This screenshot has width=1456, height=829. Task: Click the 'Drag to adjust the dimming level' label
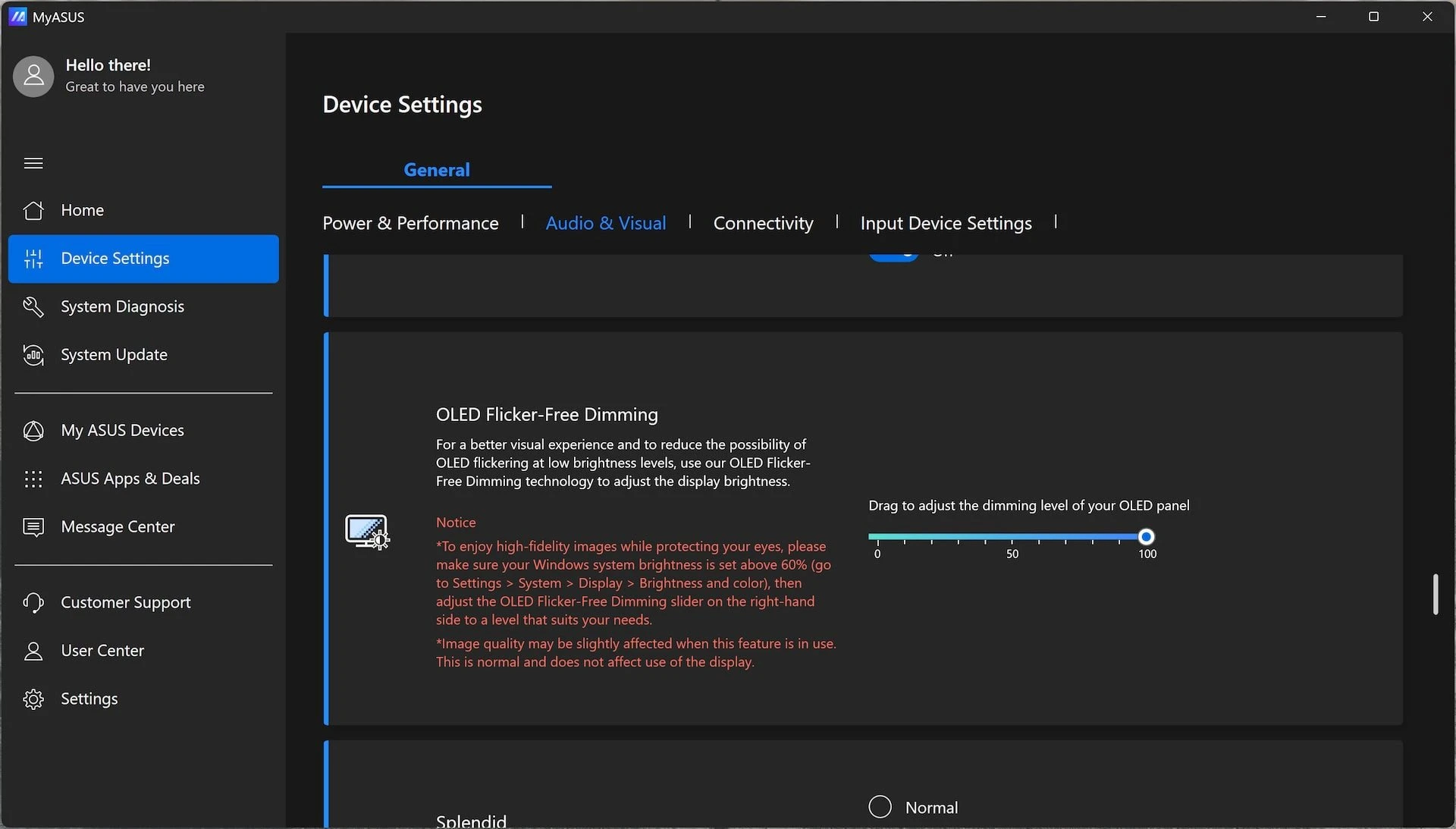[1028, 506]
